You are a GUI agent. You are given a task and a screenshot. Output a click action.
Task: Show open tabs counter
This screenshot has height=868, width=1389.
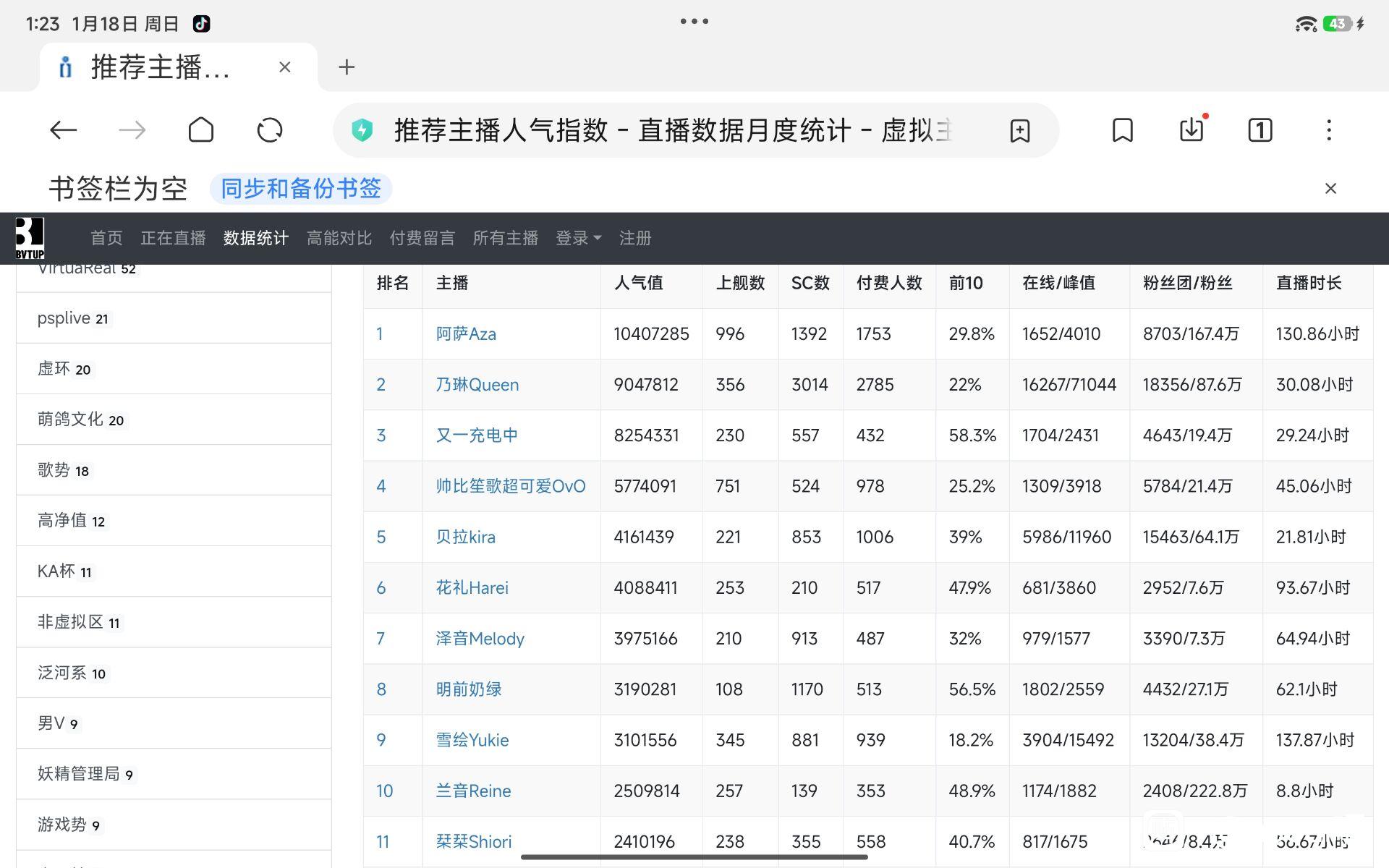[x=1260, y=130]
